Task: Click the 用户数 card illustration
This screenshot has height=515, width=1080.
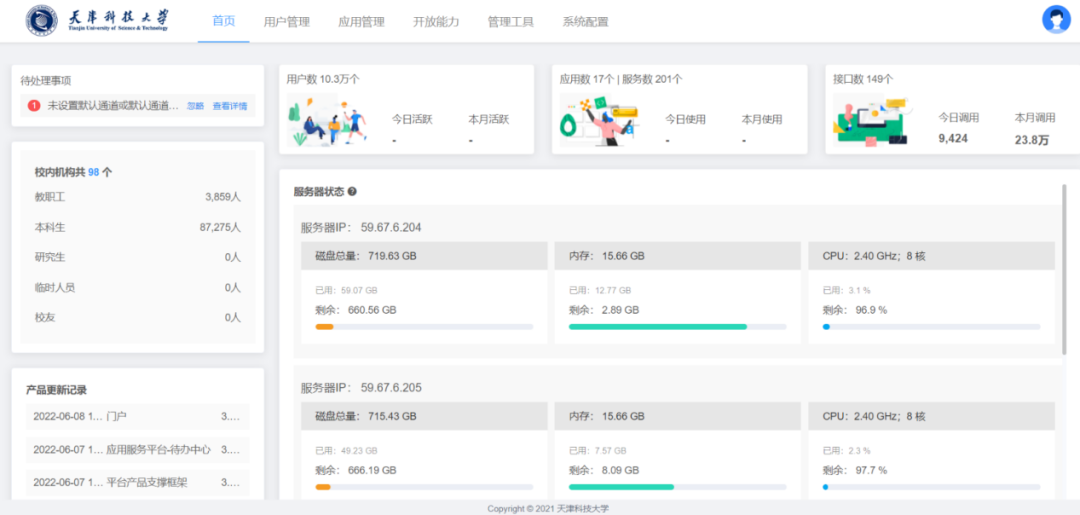Action: coord(326,122)
